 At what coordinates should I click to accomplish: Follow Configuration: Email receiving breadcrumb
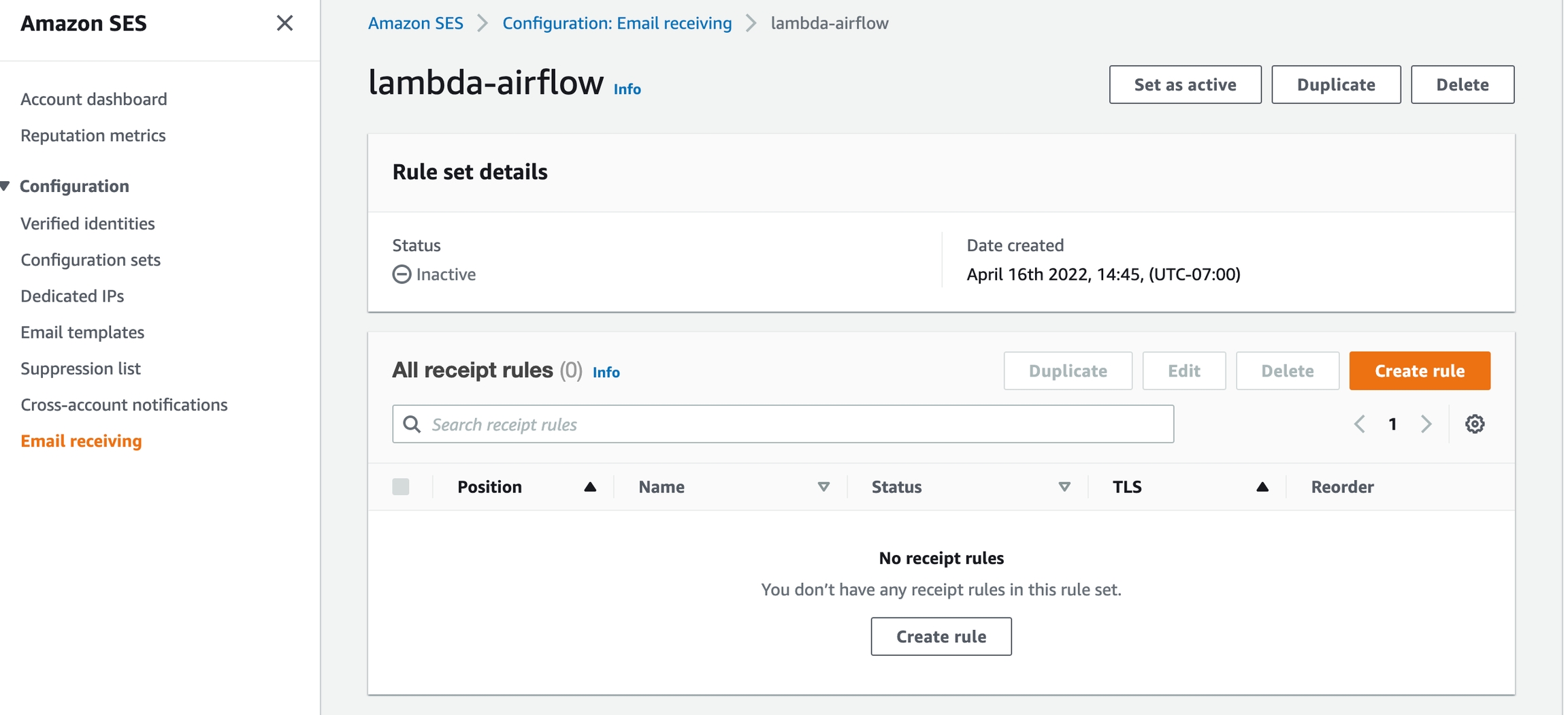[x=617, y=23]
